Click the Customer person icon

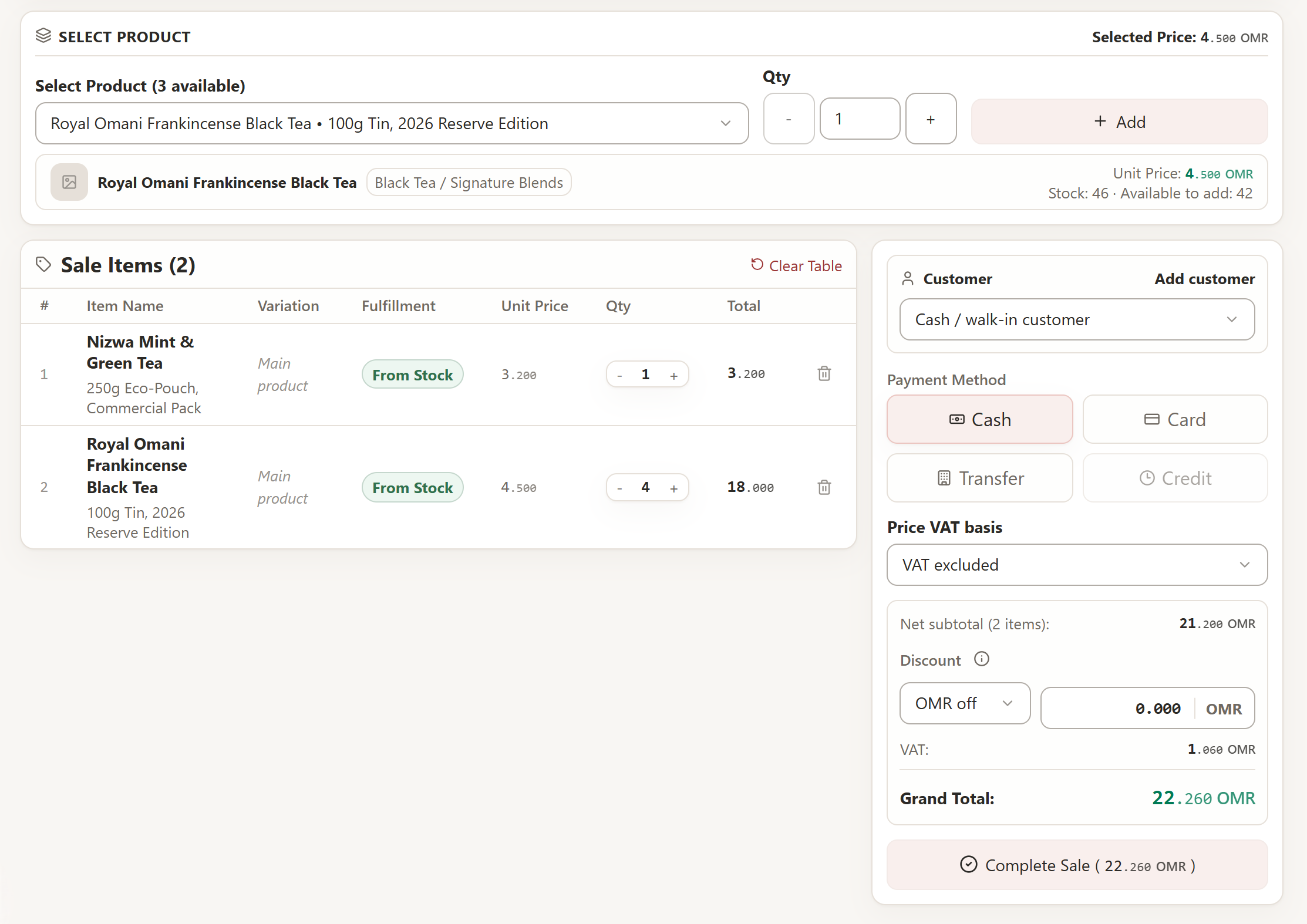point(908,278)
